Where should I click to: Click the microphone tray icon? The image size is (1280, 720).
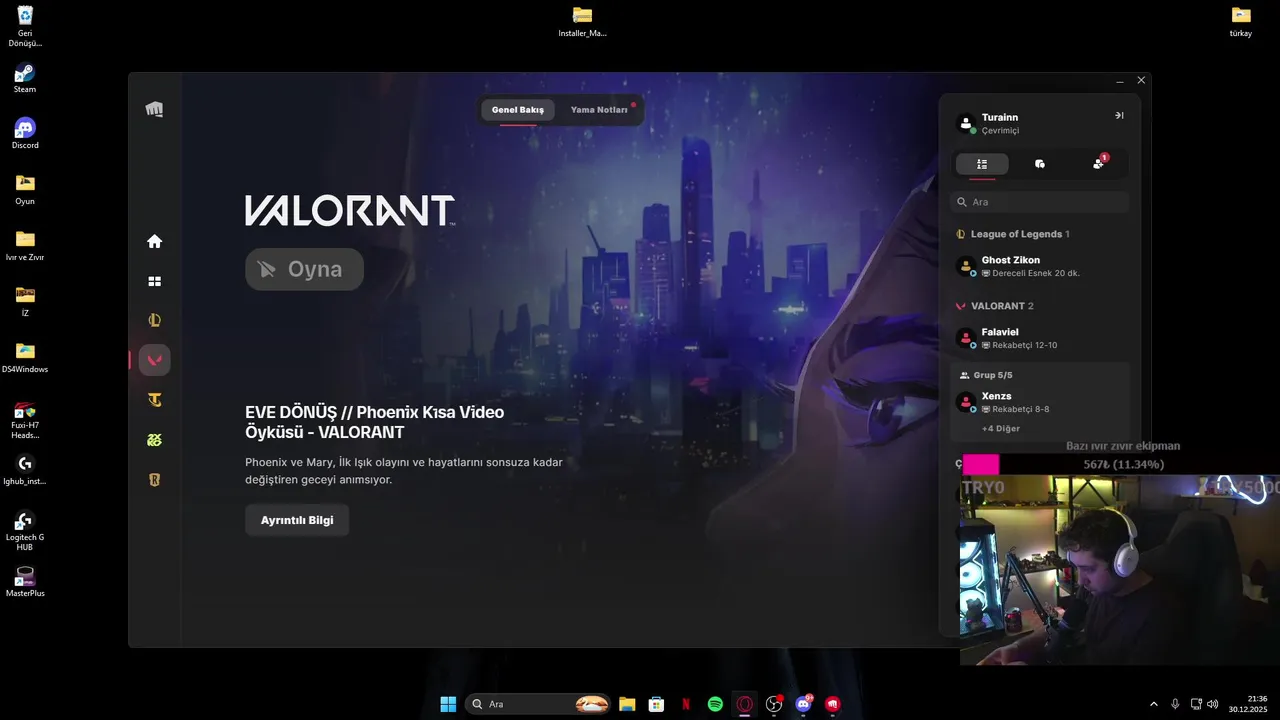1175,704
